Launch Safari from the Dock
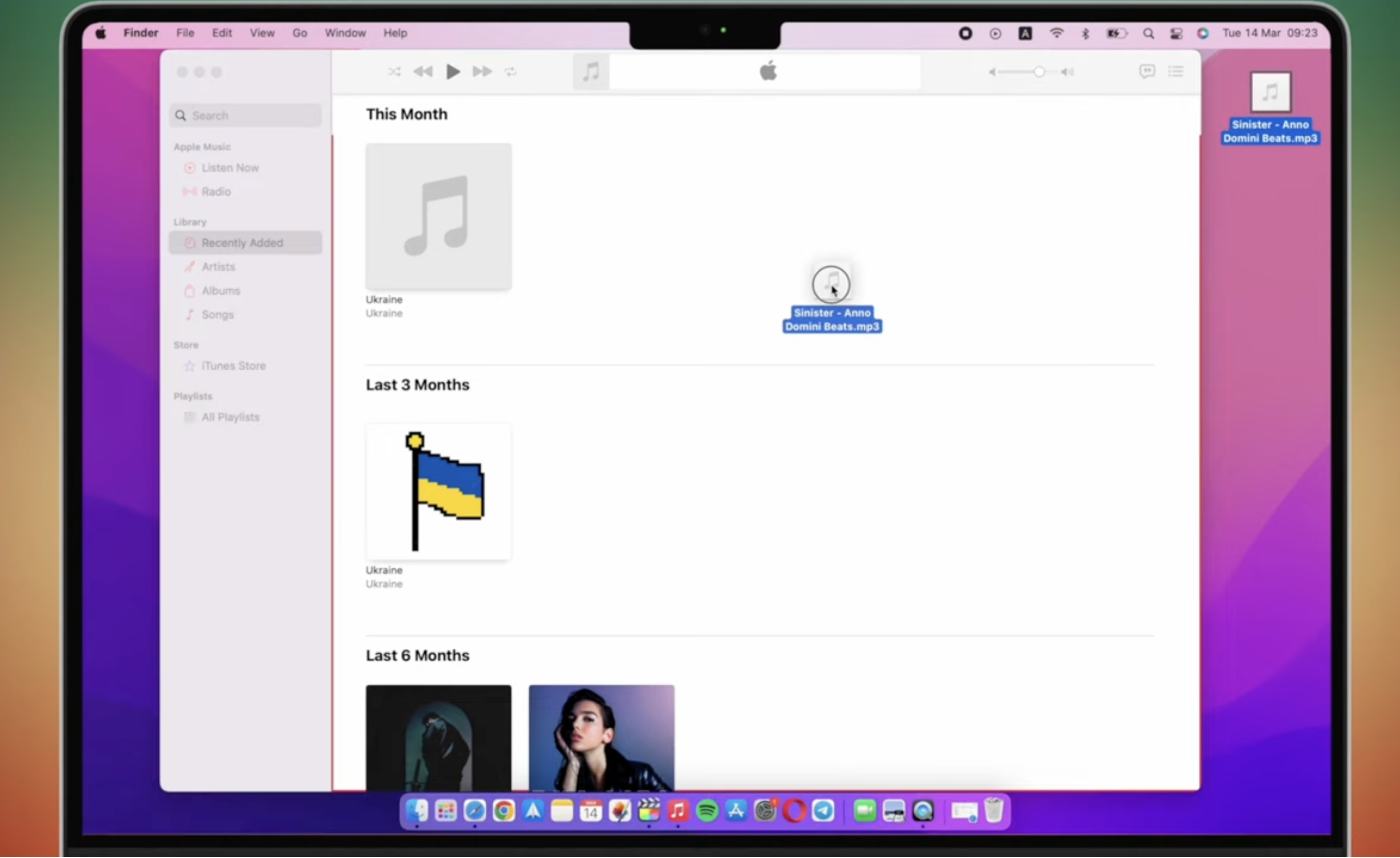The height and width of the screenshot is (858, 1400). click(x=475, y=811)
